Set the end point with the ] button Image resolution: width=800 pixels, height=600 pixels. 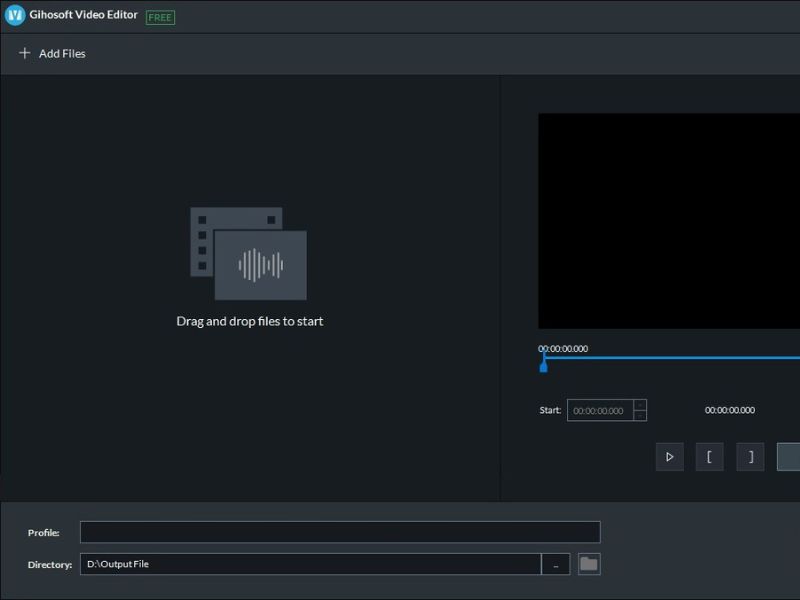[x=750, y=457]
